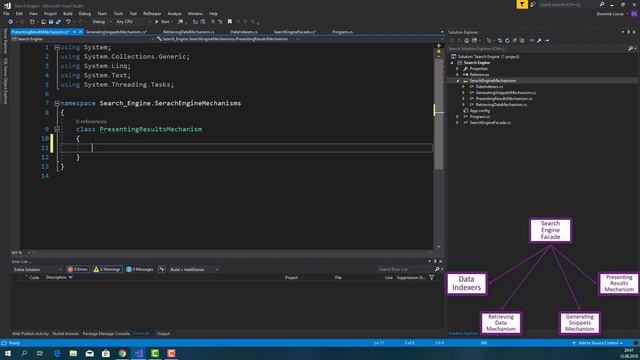
Task: Click the Undo icon in the toolbar
Action: (x=68, y=22)
